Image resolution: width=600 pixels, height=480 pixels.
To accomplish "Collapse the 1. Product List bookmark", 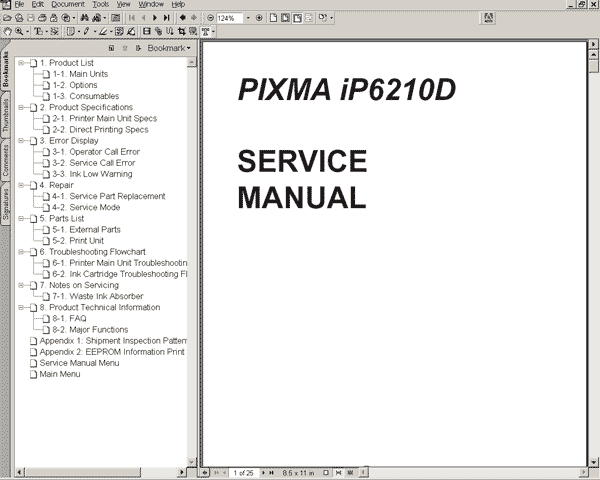I will 21,63.
